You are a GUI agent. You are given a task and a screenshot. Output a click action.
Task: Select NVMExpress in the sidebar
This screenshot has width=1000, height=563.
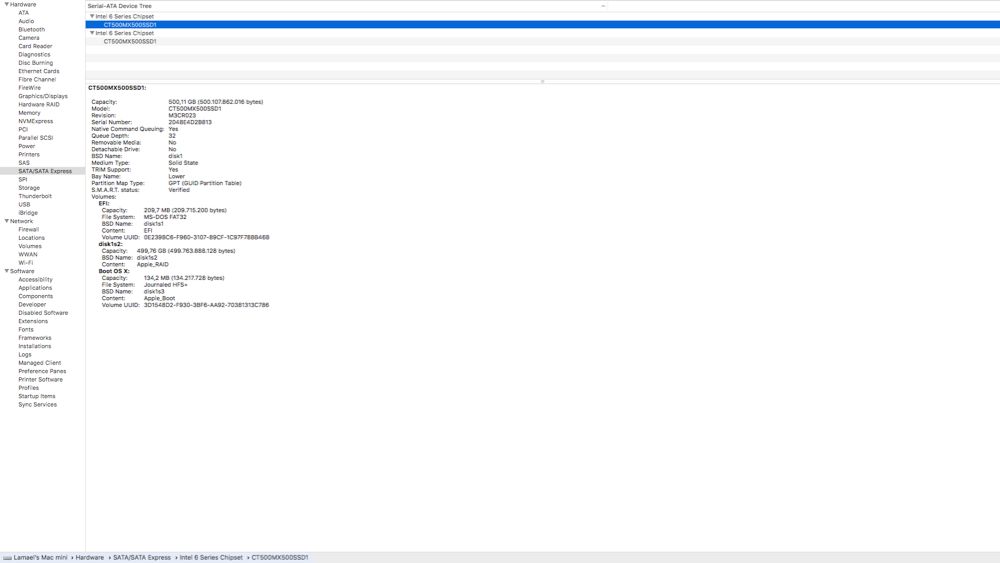36,121
